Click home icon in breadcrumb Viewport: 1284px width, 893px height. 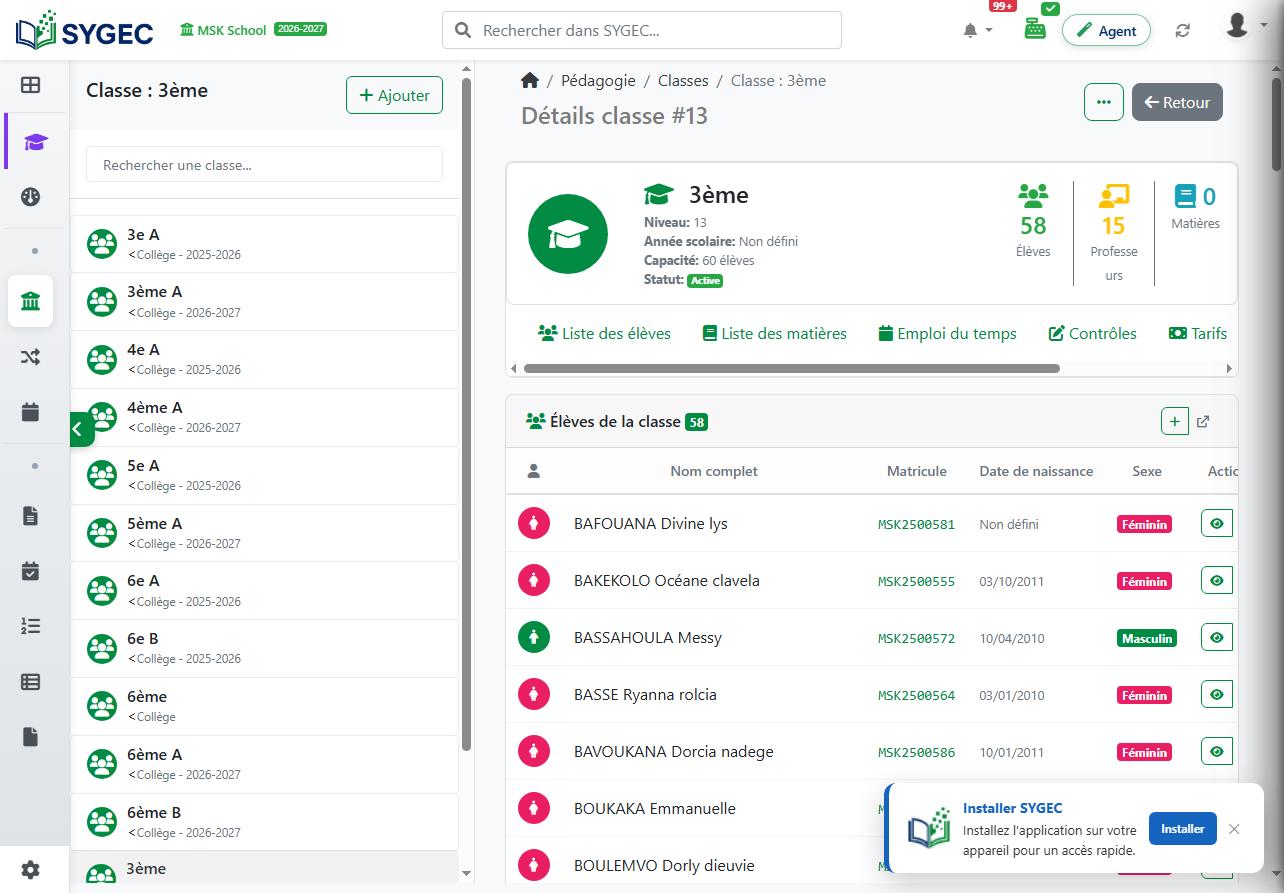530,81
